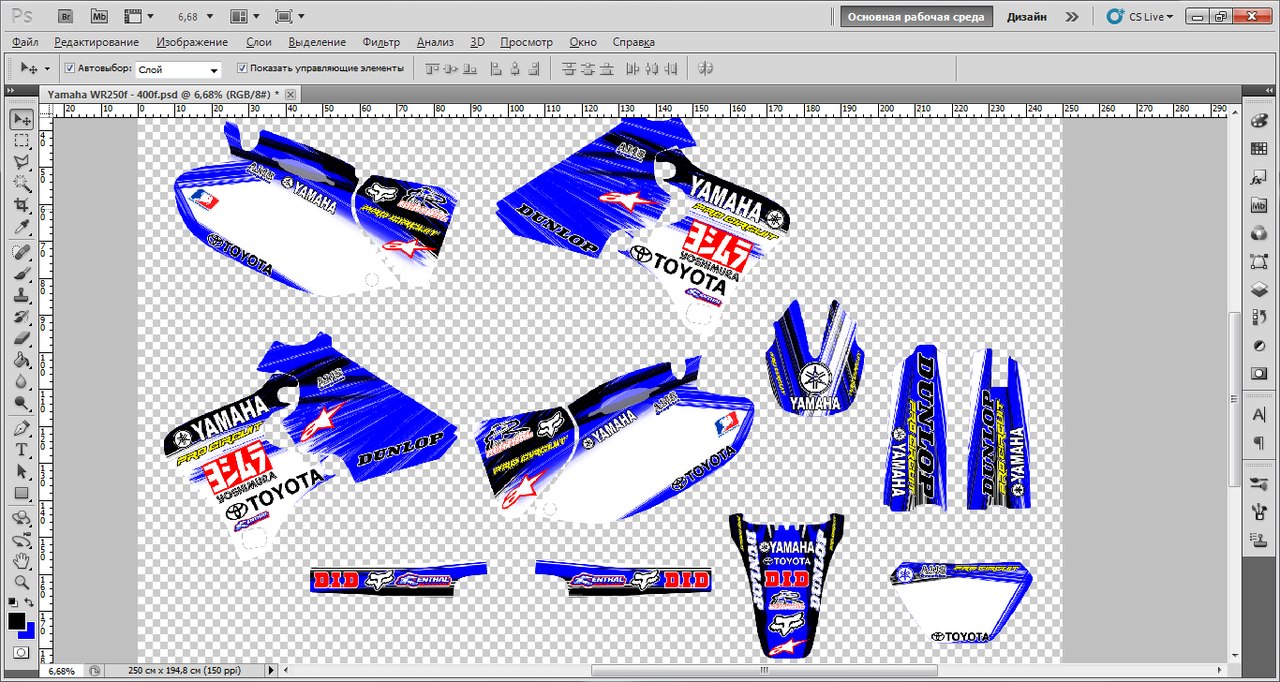The width and height of the screenshot is (1280, 682).
Task: Click Auto-align layers icon in options bar
Action: coord(705,69)
